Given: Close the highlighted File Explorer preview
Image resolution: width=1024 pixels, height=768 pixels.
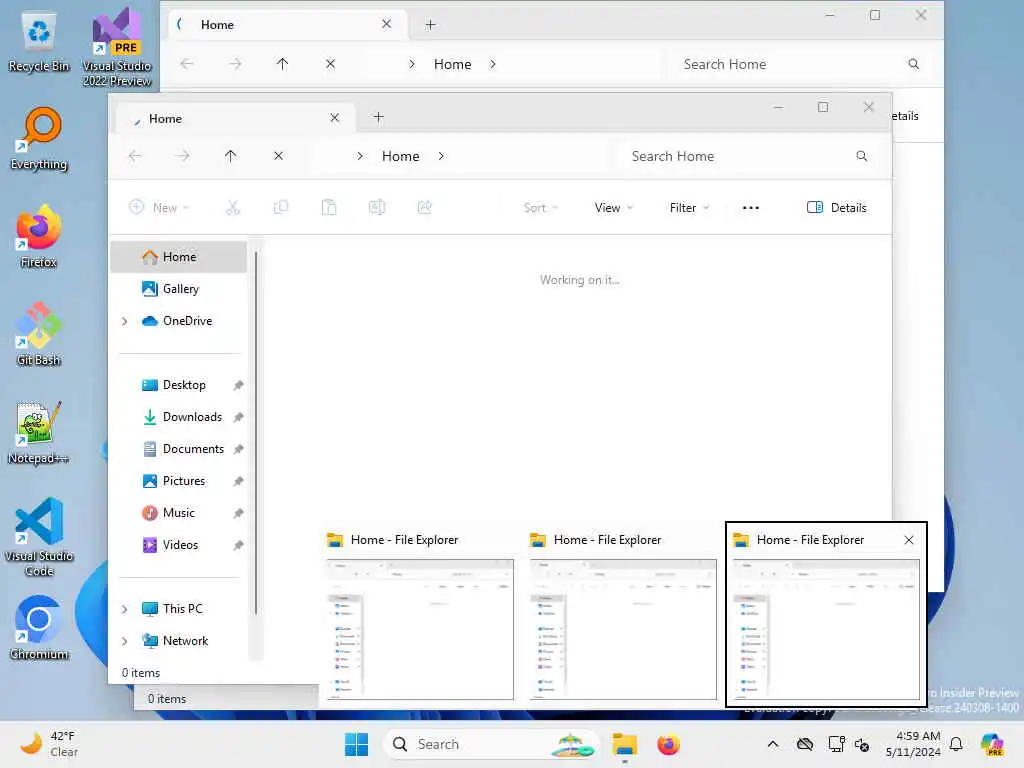Looking at the screenshot, I should (909, 540).
